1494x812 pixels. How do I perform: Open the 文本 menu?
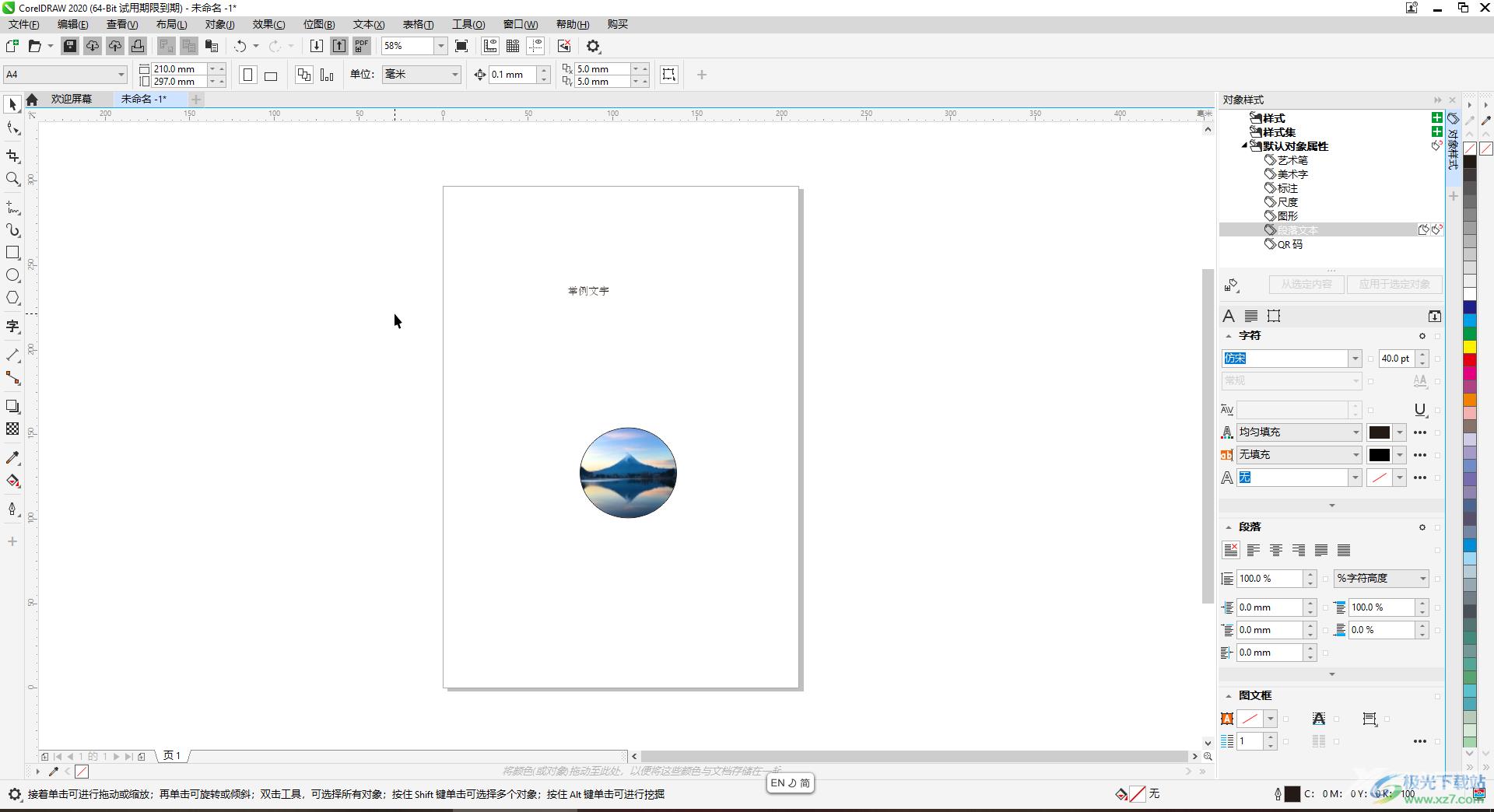click(369, 24)
